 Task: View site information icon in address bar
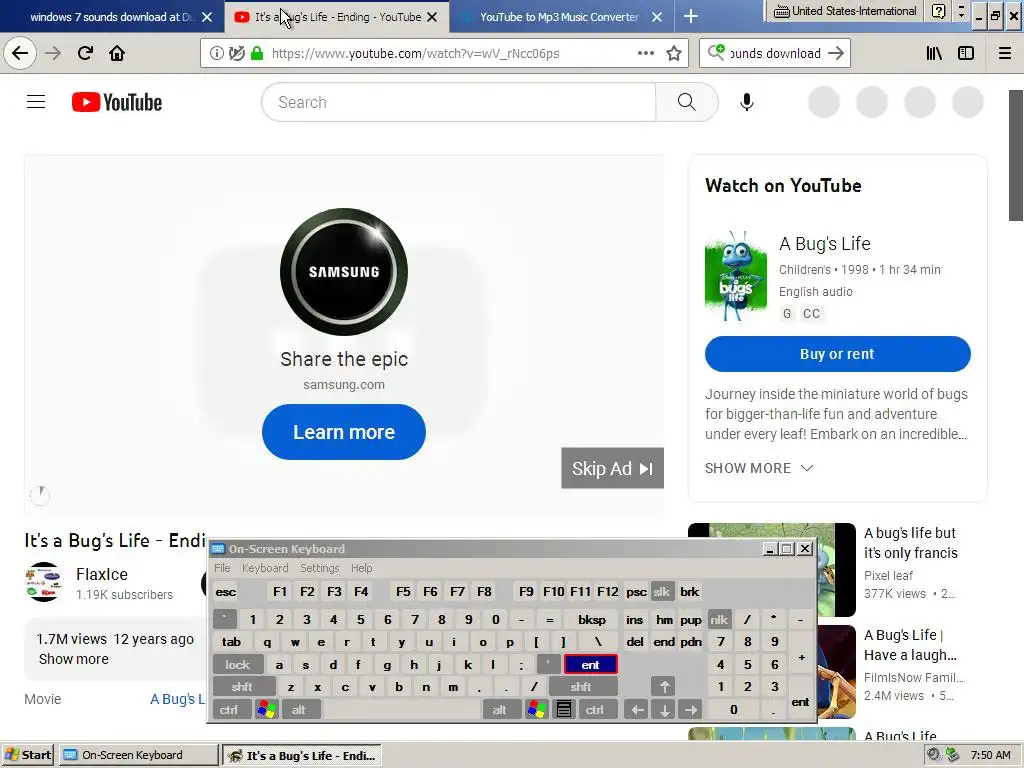[x=216, y=54]
